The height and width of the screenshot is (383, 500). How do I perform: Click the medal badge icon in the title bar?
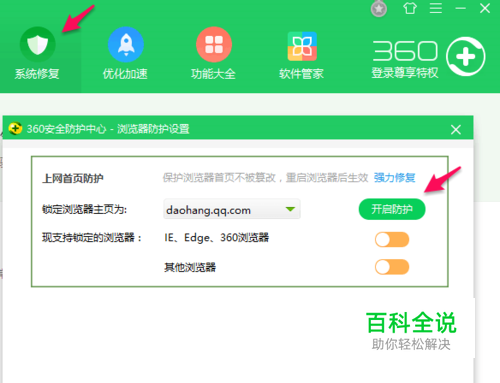[x=379, y=9]
